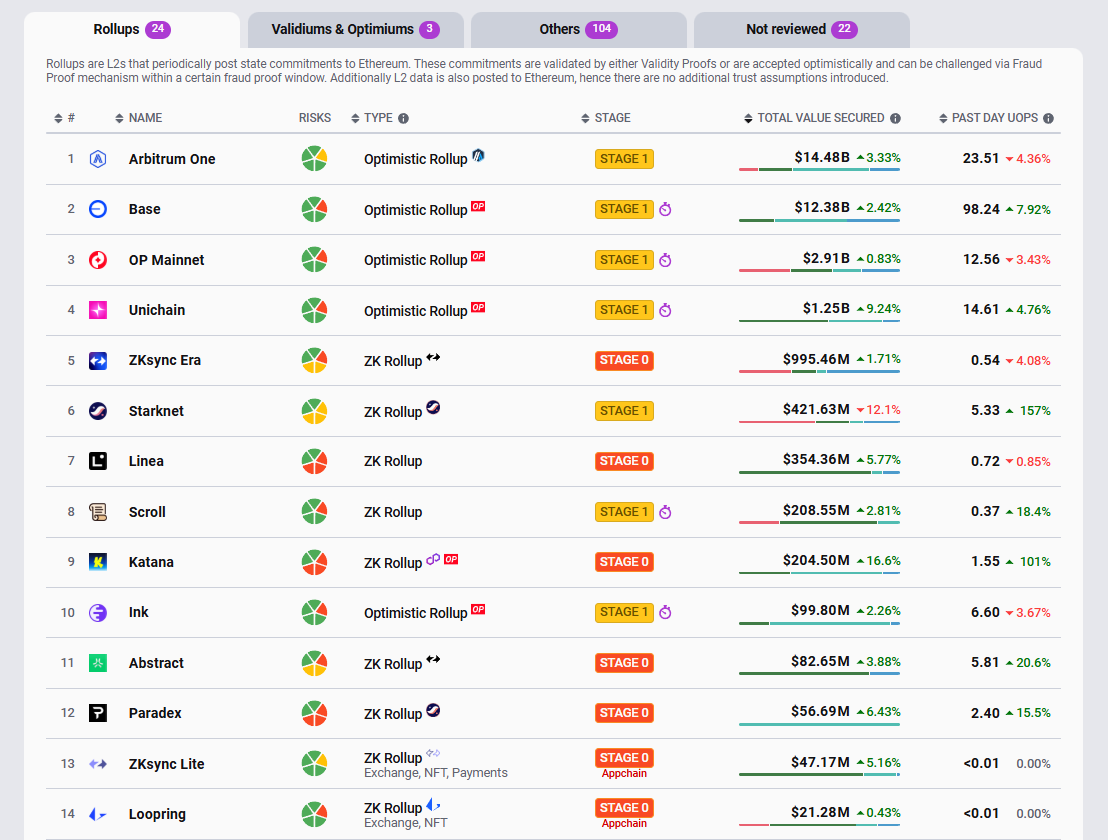Open the Validiums & Optimiums tab

click(x=355, y=30)
